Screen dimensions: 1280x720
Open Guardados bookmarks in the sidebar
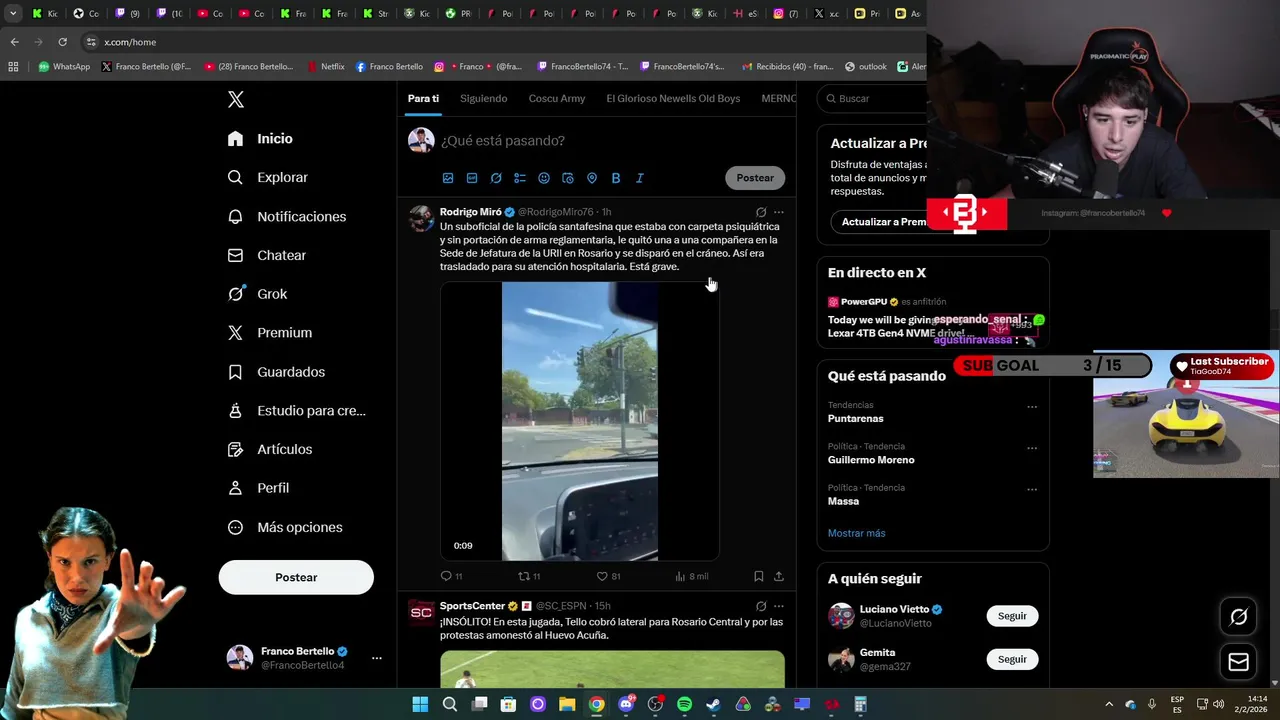(x=276, y=372)
